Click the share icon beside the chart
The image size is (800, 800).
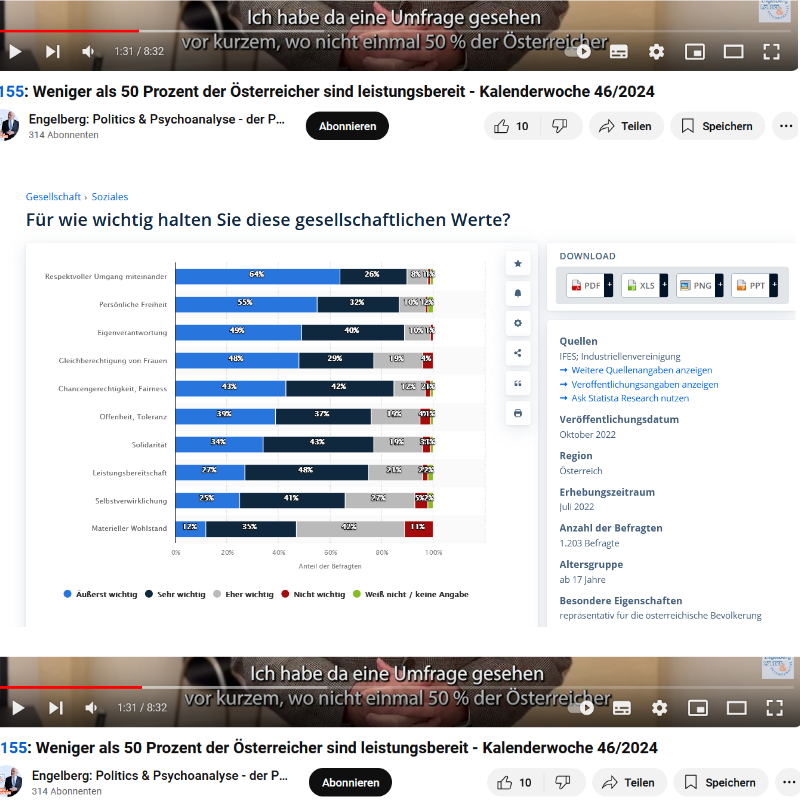pos(517,353)
